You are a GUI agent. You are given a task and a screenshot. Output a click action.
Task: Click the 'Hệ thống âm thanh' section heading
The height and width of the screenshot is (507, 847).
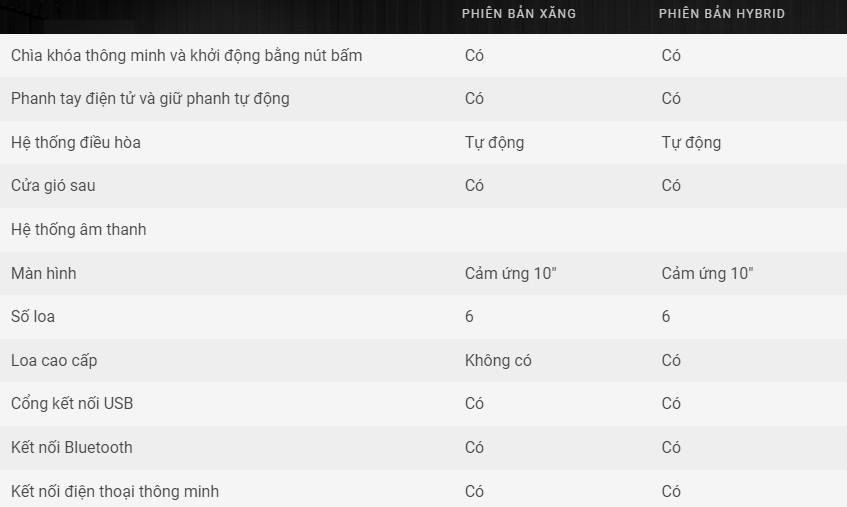tap(78, 229)
